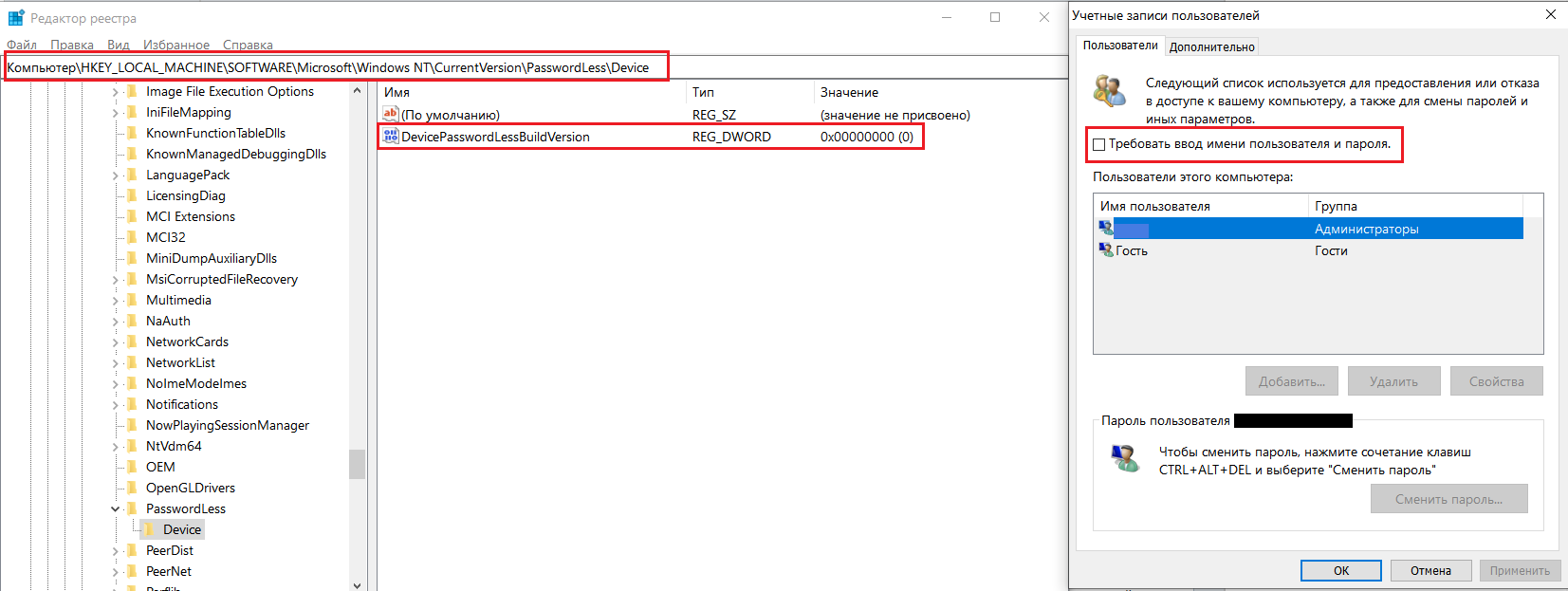This screenshot has width=1568, height=591.
Task: Open the Правка menu
Action: [x=72, y=45]
